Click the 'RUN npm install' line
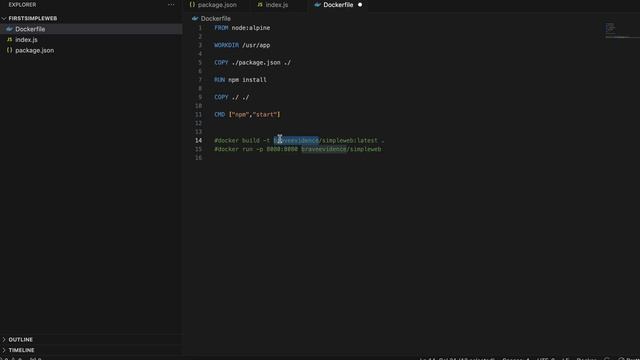The width and height of the screenshot is (640, 360). click(240, 80)
